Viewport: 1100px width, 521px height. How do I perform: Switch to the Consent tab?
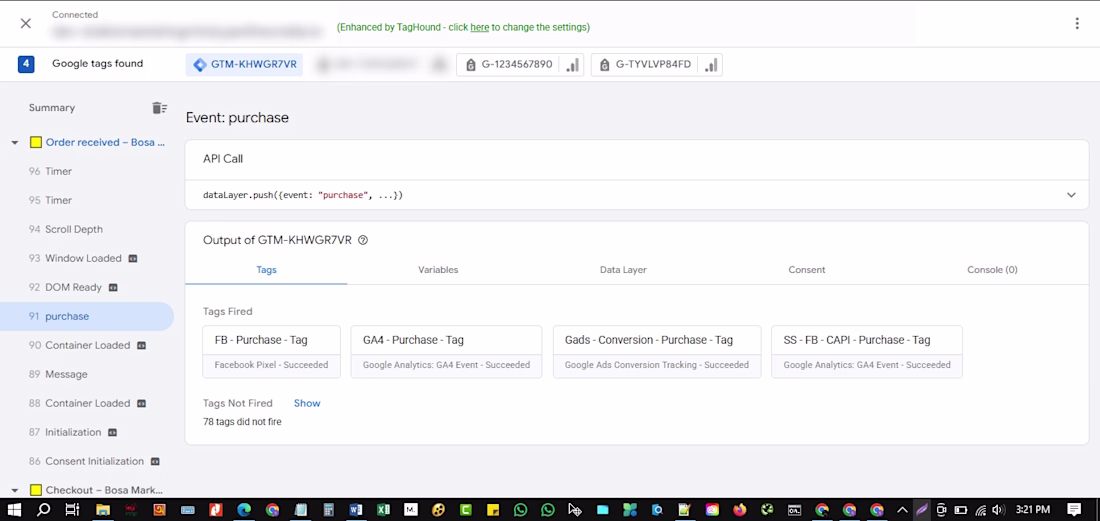[807, 270]
